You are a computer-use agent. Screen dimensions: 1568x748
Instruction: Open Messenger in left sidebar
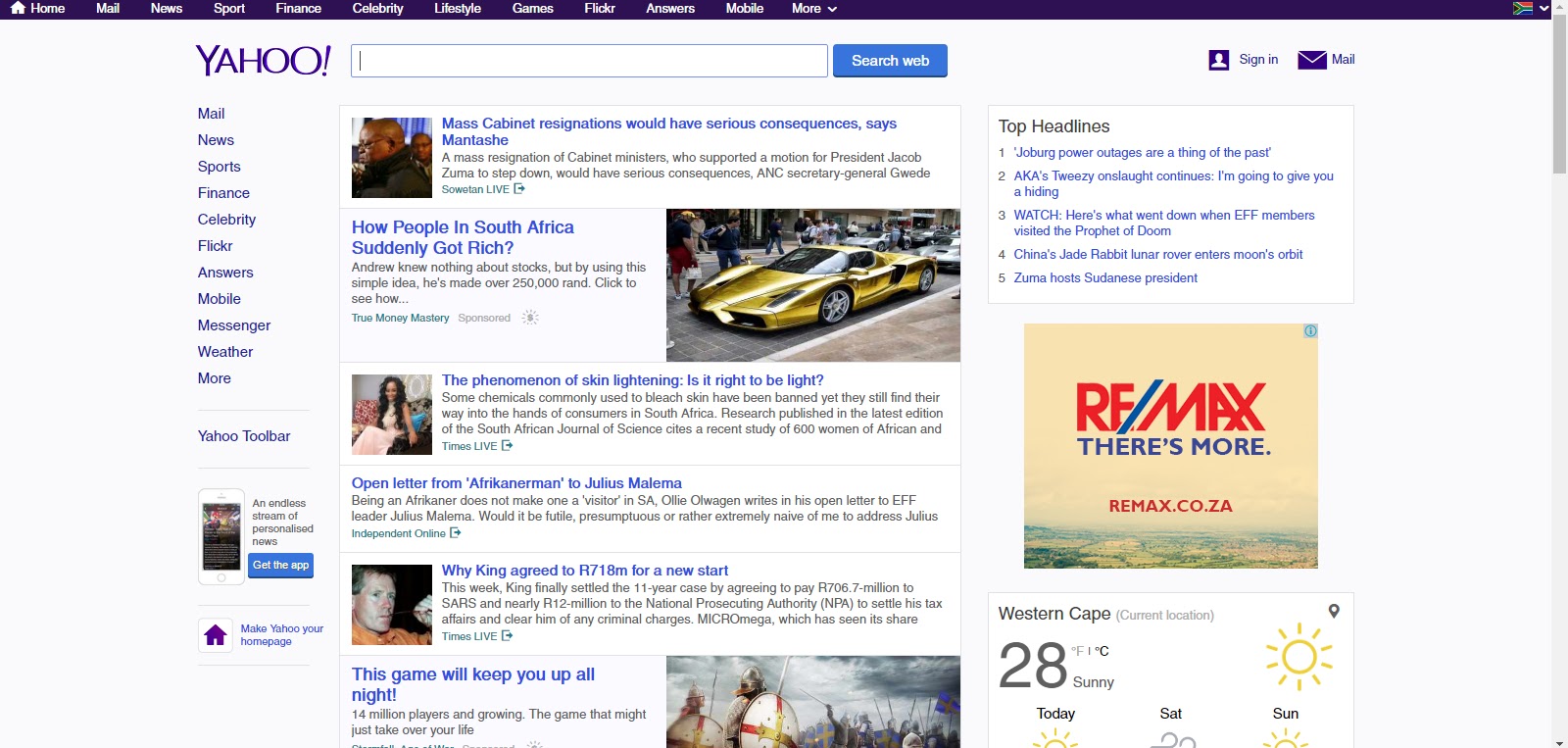pyautogui.click(x=234, y=325)
